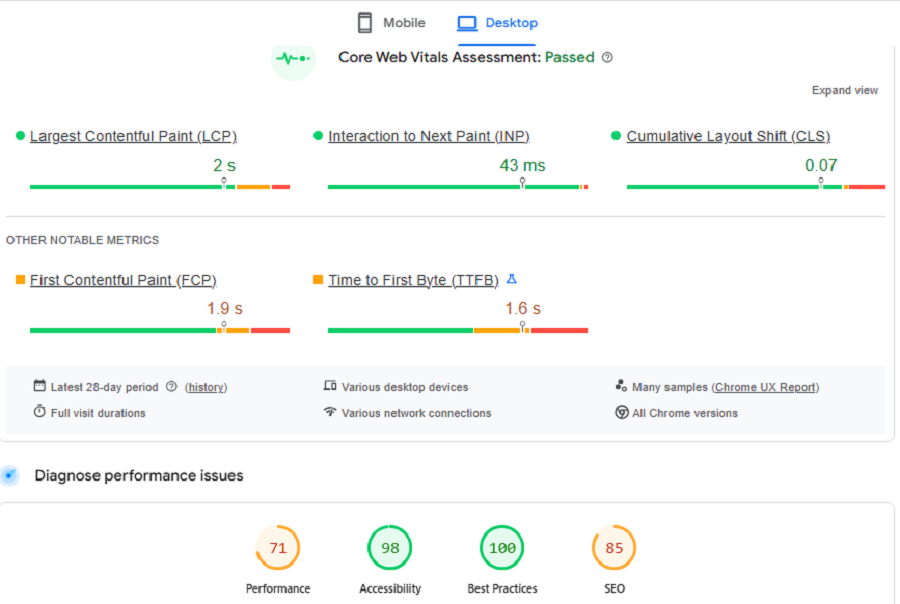Open Largest Contentful Paint (LCP) link

tap(133, 136)
